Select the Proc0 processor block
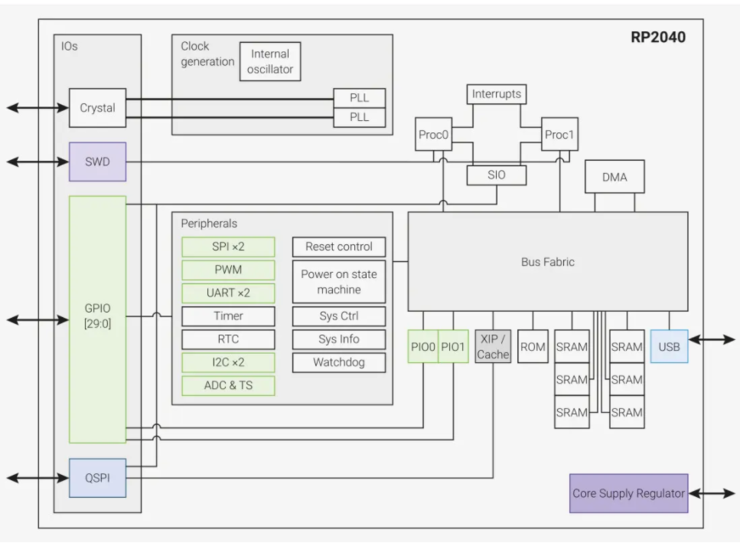 pos(433,134)
